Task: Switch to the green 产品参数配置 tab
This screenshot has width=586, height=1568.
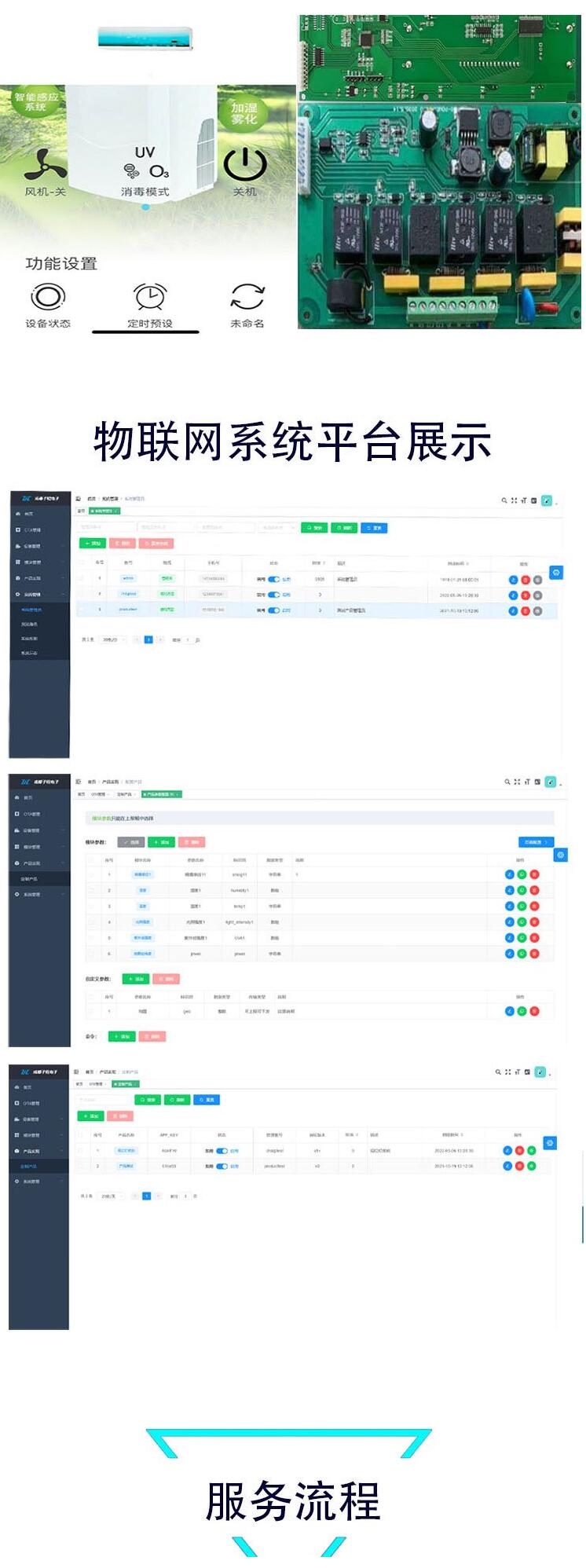Action: pyautogui.click(x=161, y=794)
